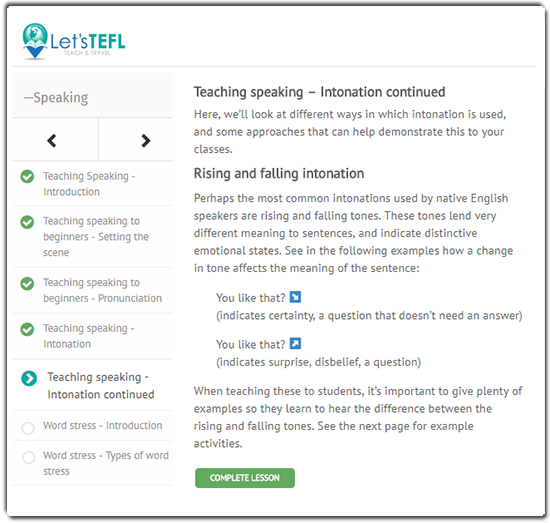Select circle beside Types of word stress
Screen dimensions: 550x523
click(29, 457)
